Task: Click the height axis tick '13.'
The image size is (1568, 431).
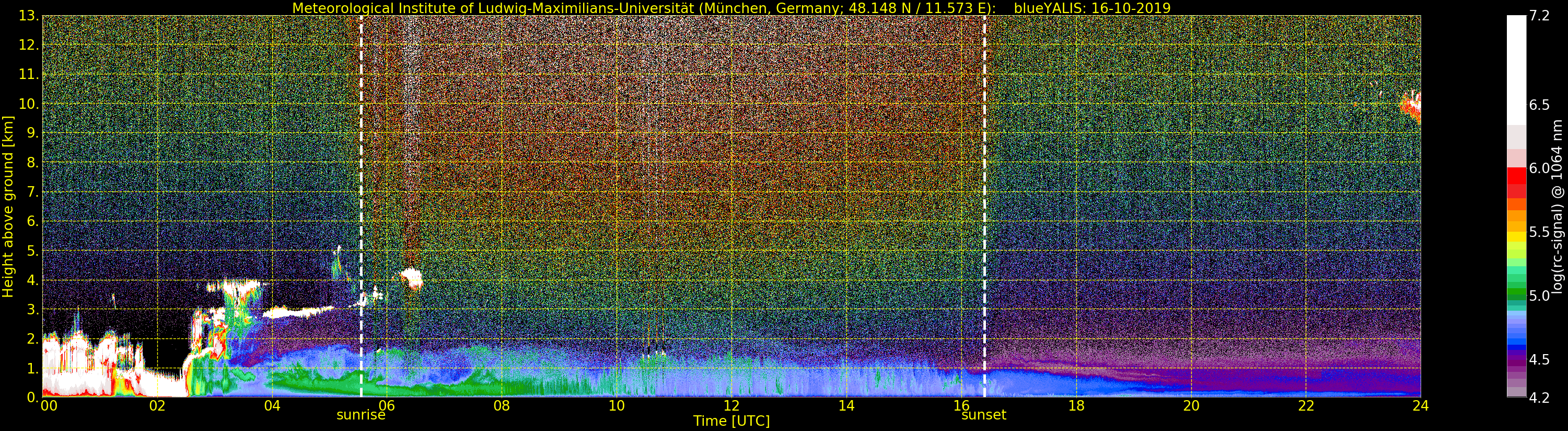Action: point(29,16)
